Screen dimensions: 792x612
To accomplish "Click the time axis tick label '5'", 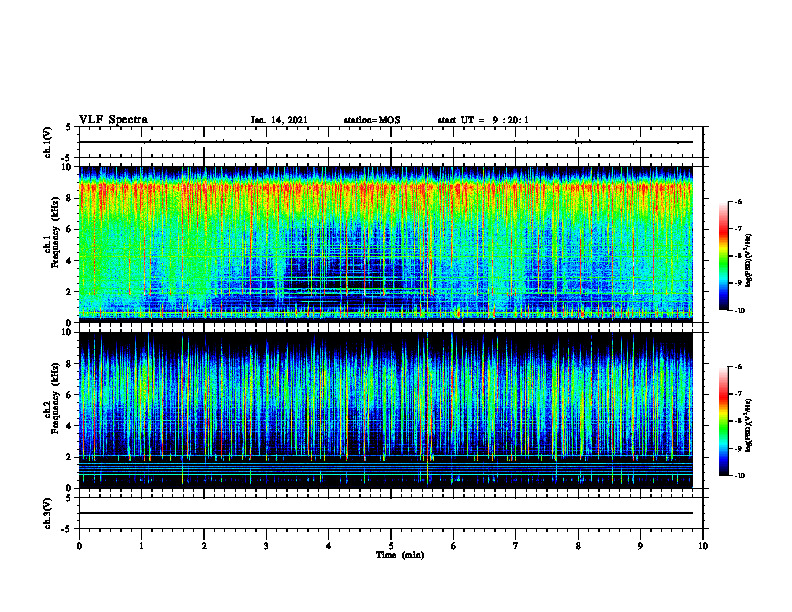I will (391, 545).
